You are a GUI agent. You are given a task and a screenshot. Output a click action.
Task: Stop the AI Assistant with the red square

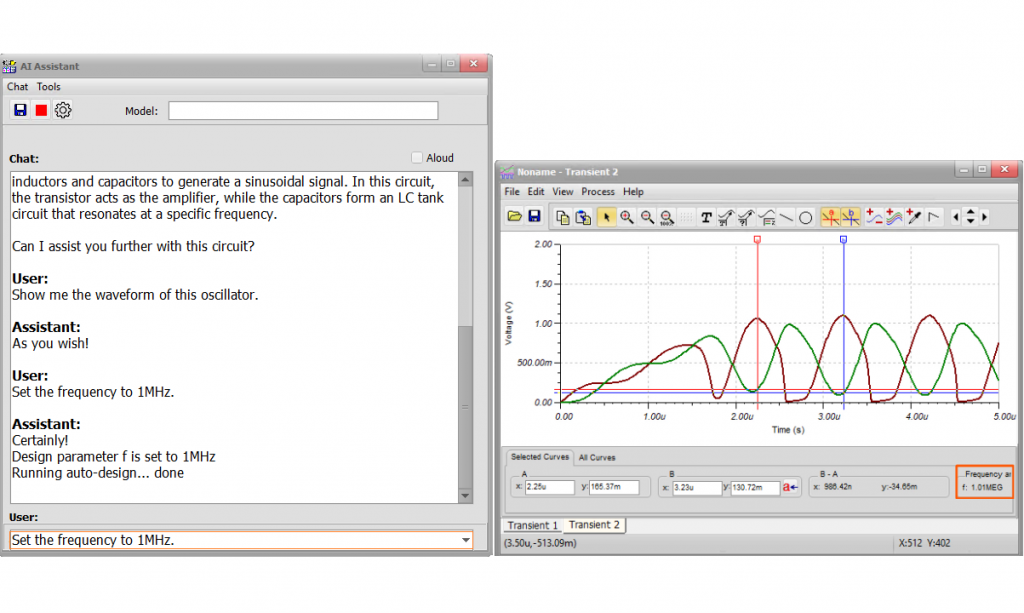[x=41, y=110]
